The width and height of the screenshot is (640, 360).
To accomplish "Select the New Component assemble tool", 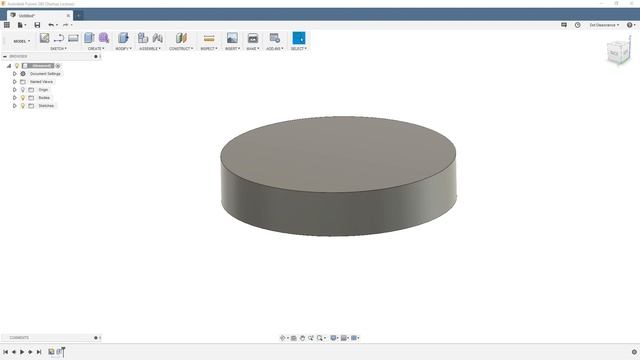I will (x=143, y=38).
